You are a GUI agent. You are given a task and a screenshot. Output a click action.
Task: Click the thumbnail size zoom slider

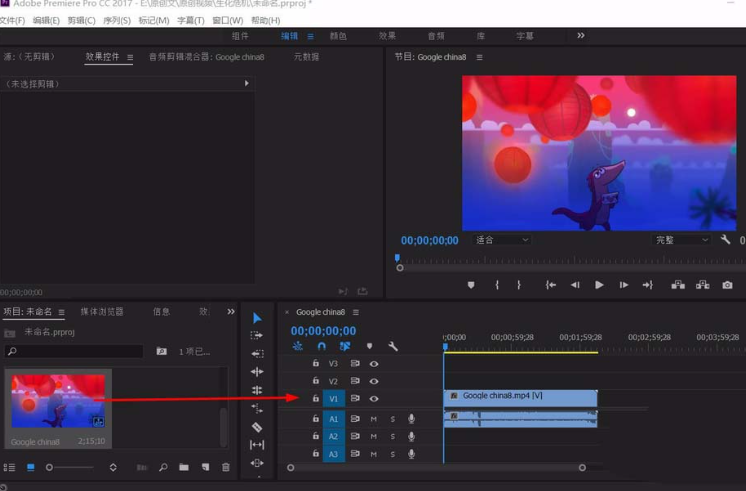coord(49,467)
